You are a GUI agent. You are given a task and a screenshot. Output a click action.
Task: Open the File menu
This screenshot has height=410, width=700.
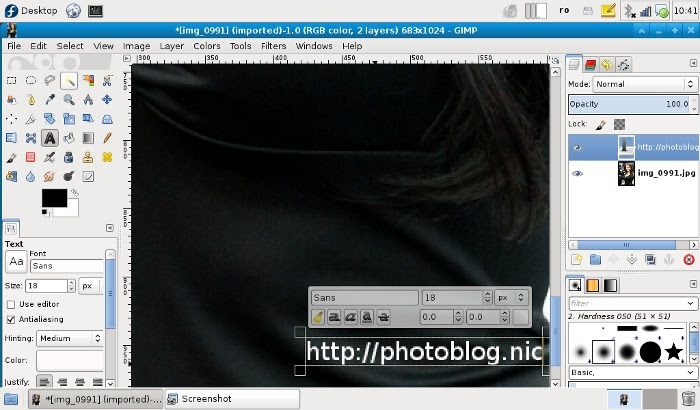(x=14, y=46)
